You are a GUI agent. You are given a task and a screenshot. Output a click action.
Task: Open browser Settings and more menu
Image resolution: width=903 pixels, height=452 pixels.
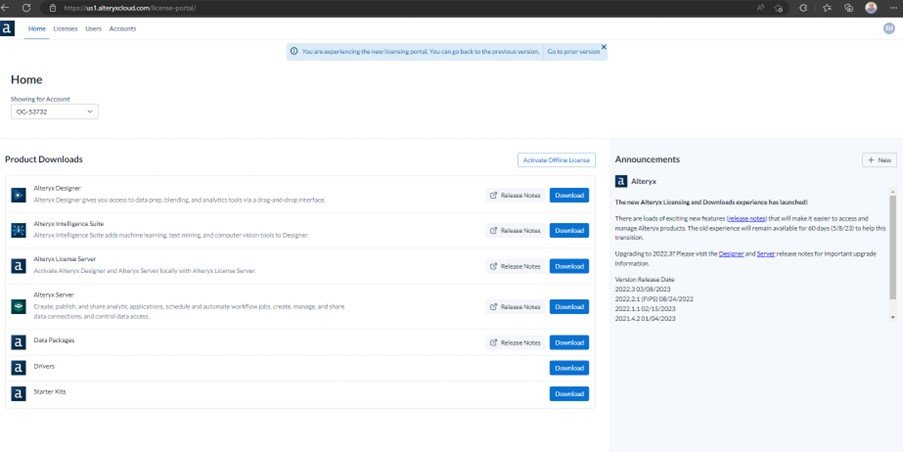893,8
